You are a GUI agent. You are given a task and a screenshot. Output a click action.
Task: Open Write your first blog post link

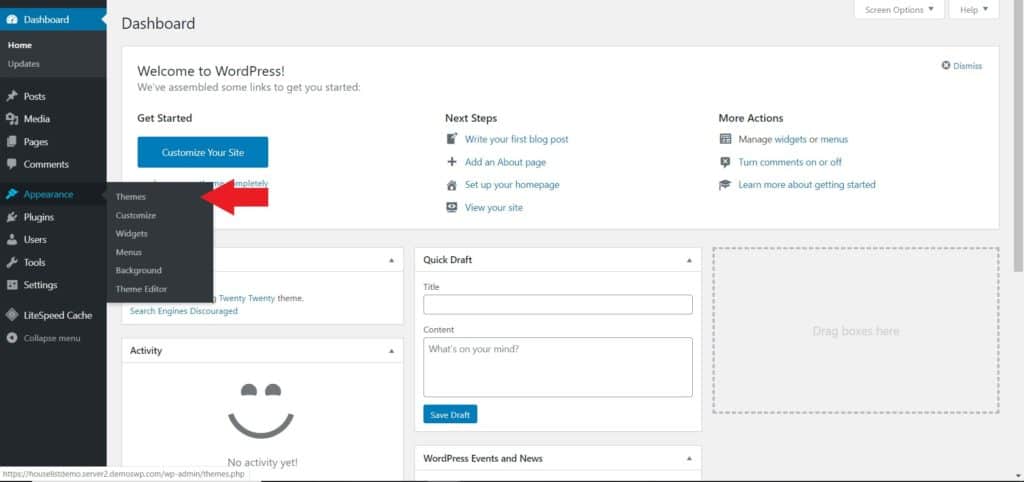point(517,139)
